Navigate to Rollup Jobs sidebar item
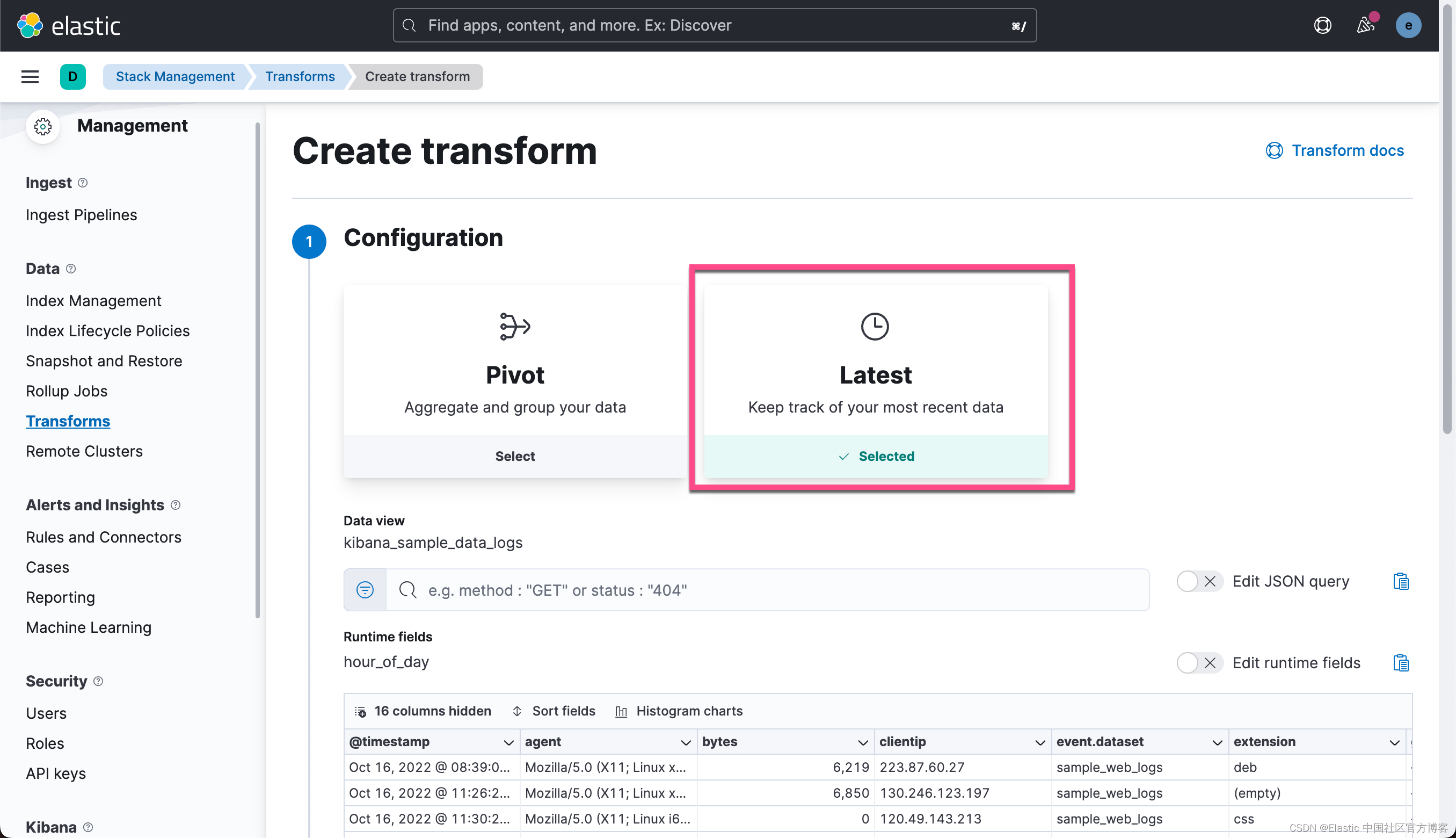 (67, 391)
